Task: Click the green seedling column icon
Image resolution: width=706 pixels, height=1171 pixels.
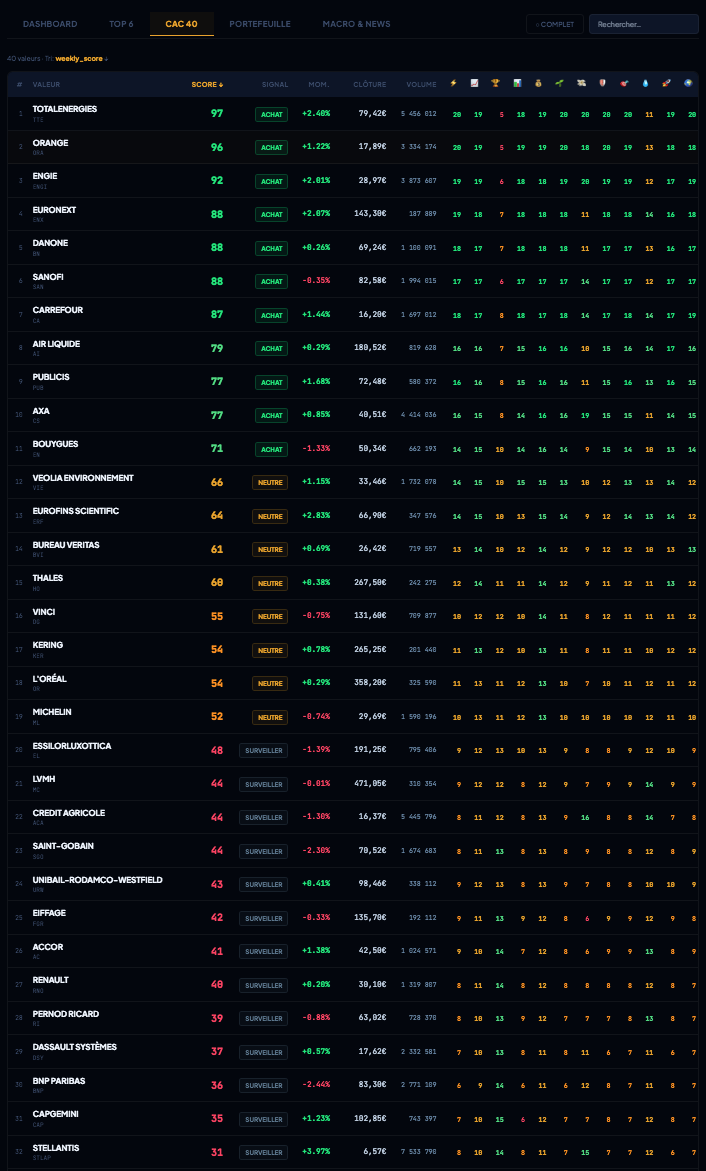Action: [x=560, y=83]
